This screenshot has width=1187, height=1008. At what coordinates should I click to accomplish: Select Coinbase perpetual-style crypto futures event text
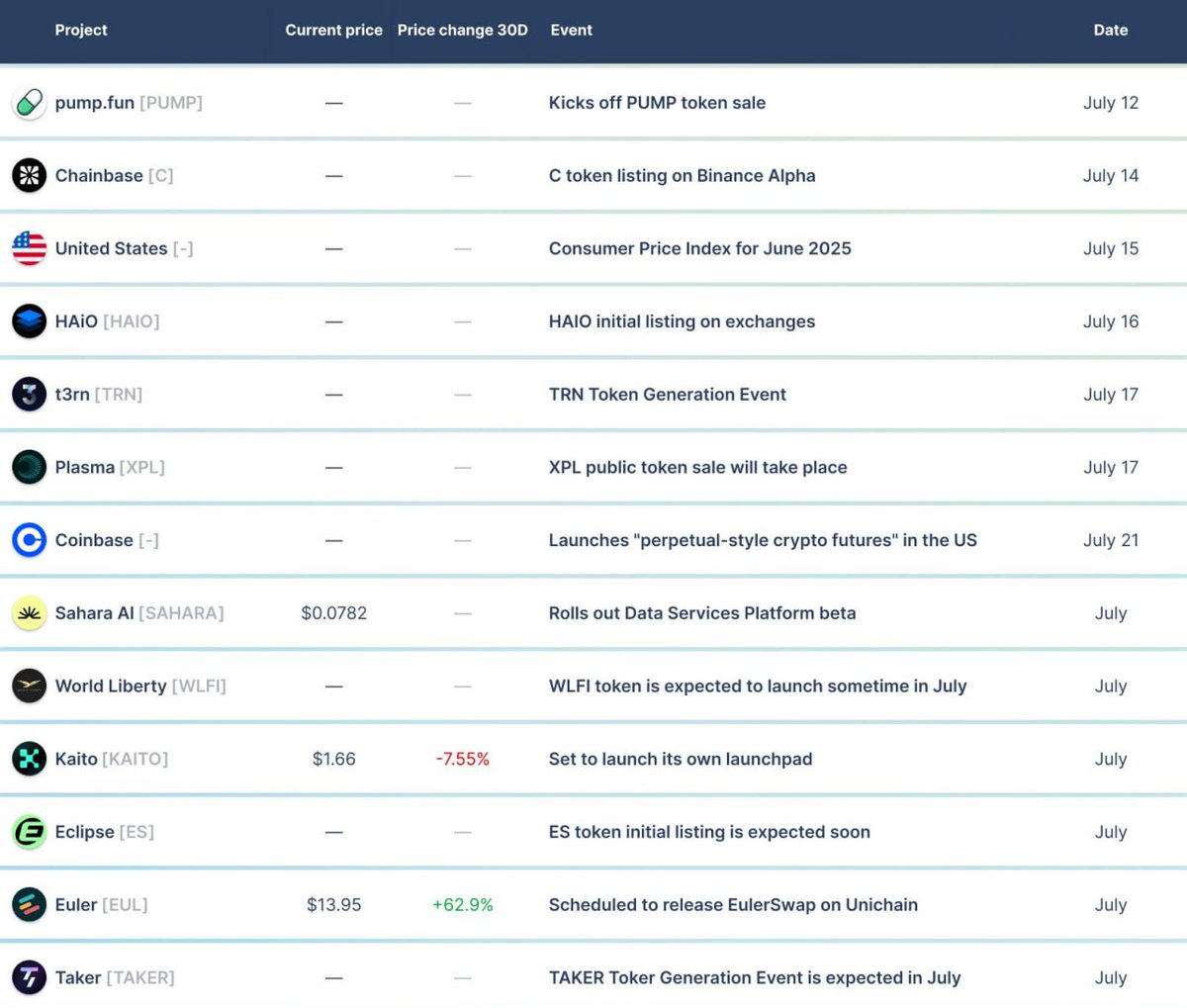[763, 540]
